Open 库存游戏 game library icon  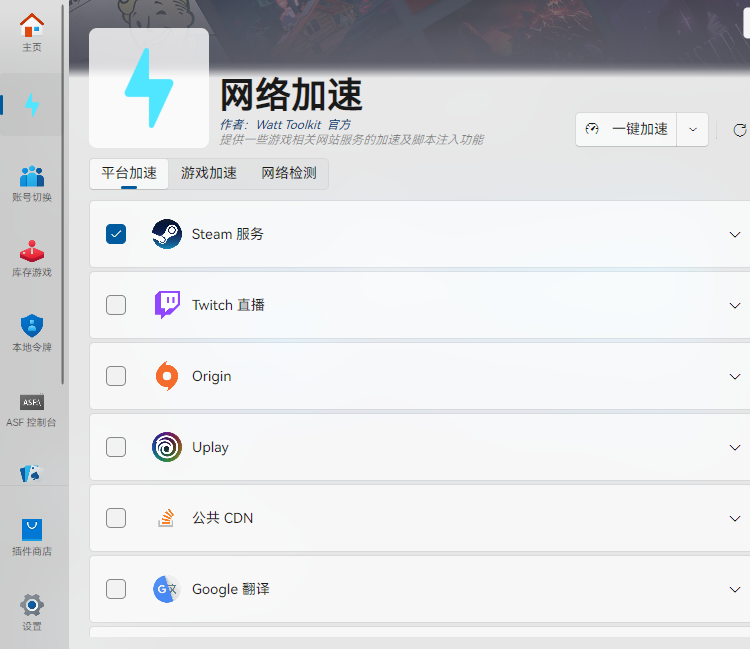32,257
